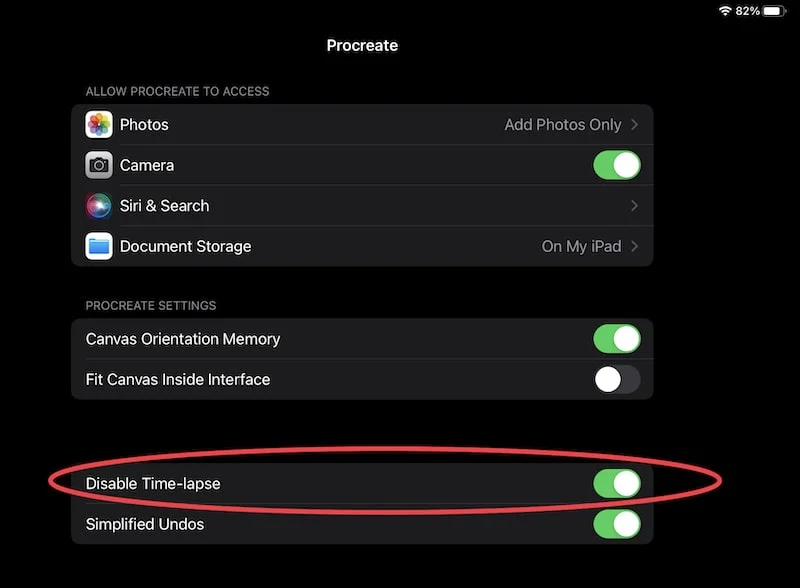This screenshot has height=588, width=800.
Task: Tap the Procreate page title
Action: tap(362, 45)
